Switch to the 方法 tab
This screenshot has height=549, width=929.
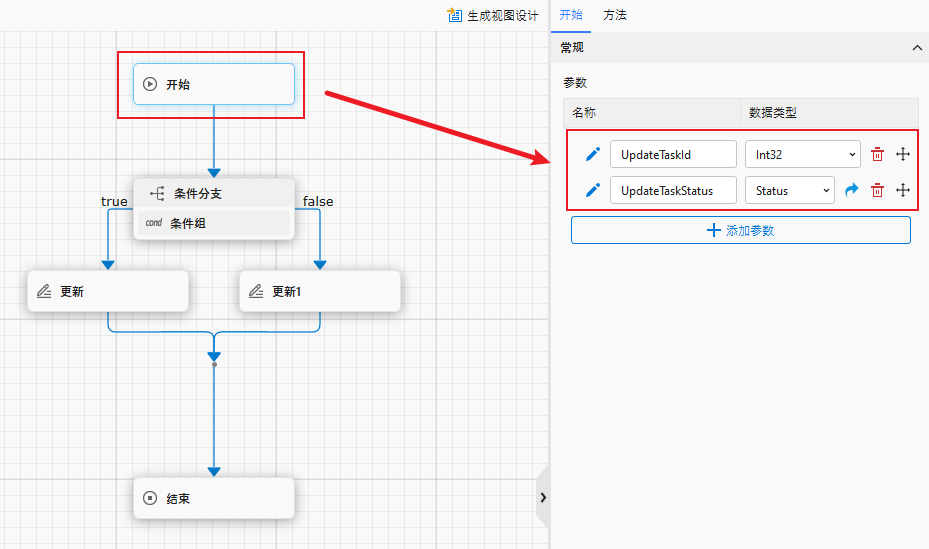(614, 15)
